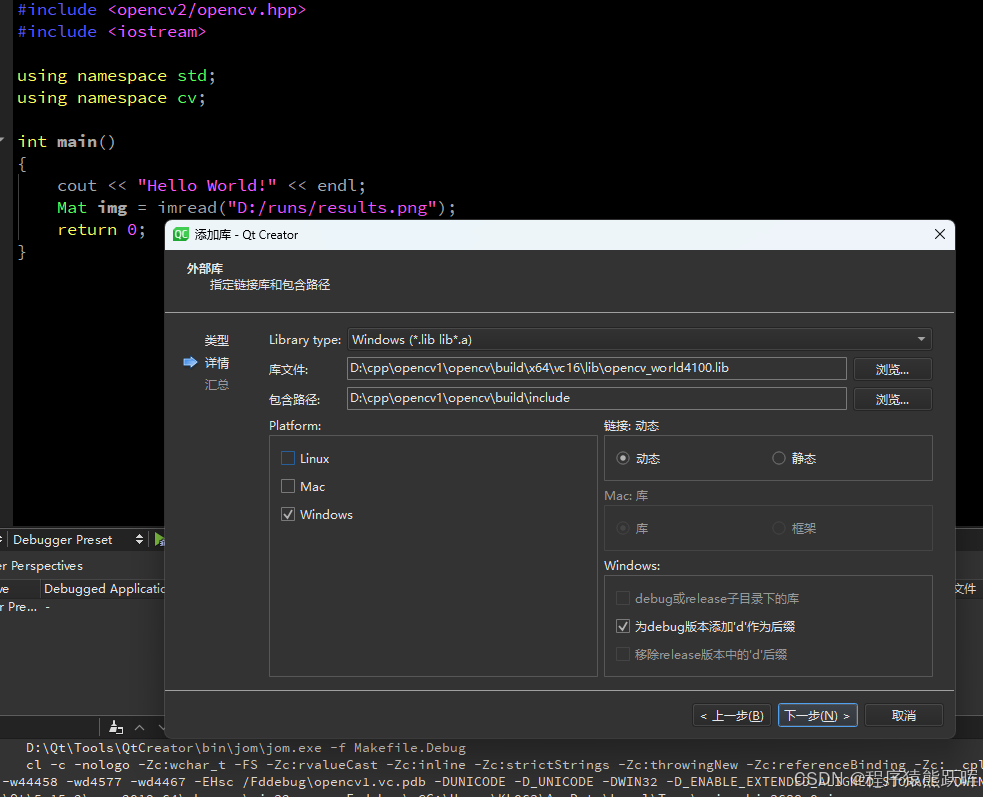Go back to the previous wizard step
983x797 pixels.
click(x=732, y=715)
